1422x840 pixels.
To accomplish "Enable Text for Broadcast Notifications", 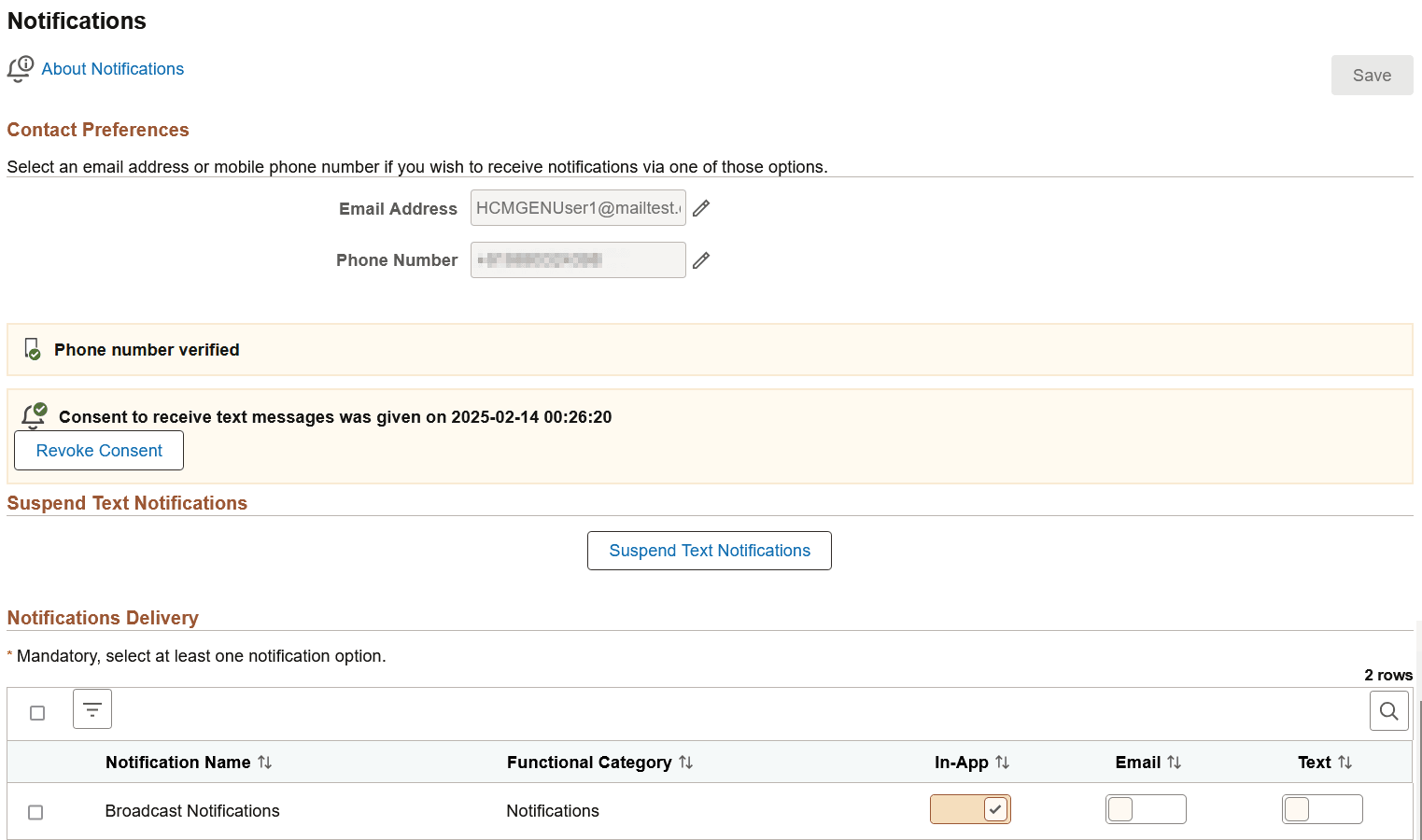I will pyautogui.click(x=1322, y=808).
